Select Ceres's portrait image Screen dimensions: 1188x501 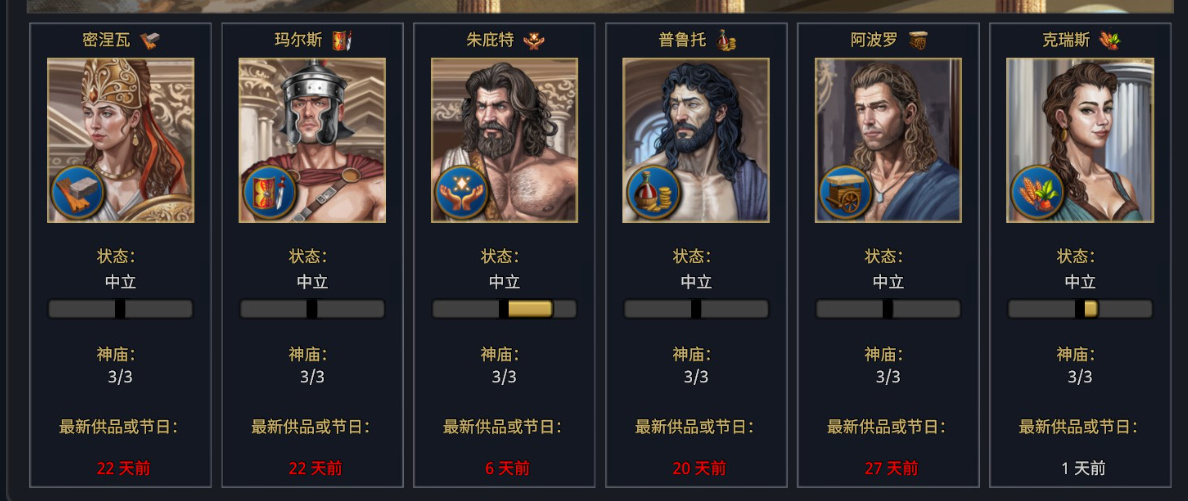(1080, 140)
